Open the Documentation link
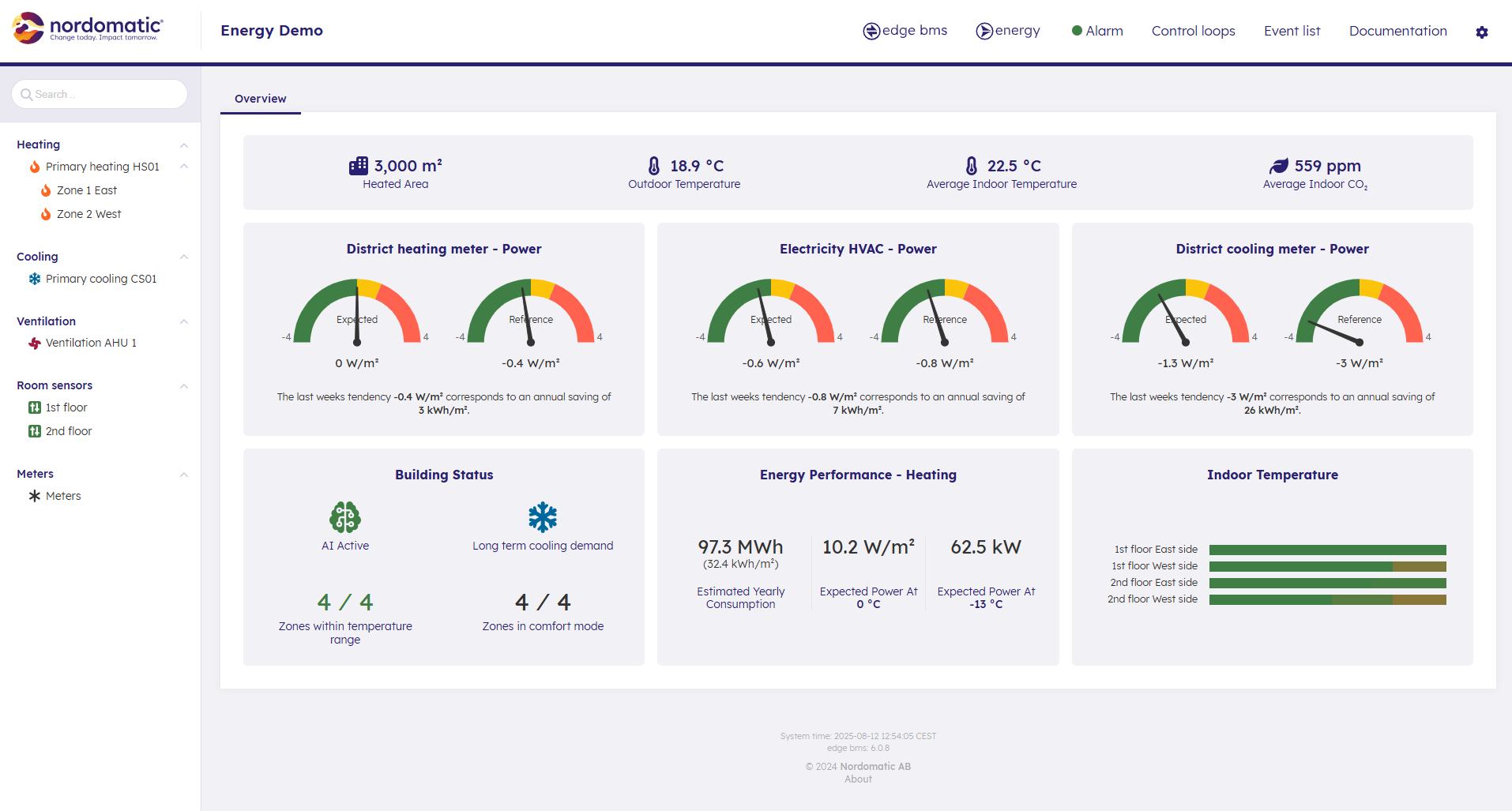The width and height of the screenshot is (1512, 811). (x=1397, y=31)
